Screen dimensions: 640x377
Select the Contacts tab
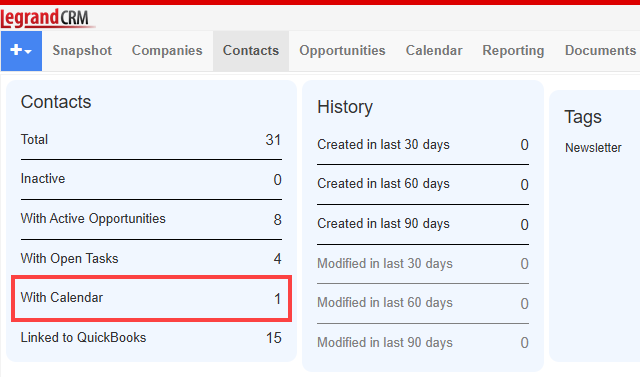coord(251,51)
